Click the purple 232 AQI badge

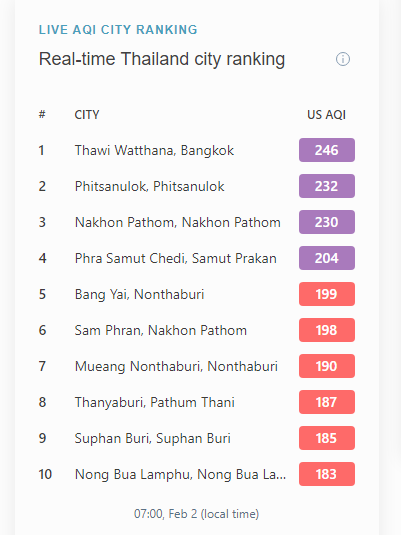327,186
